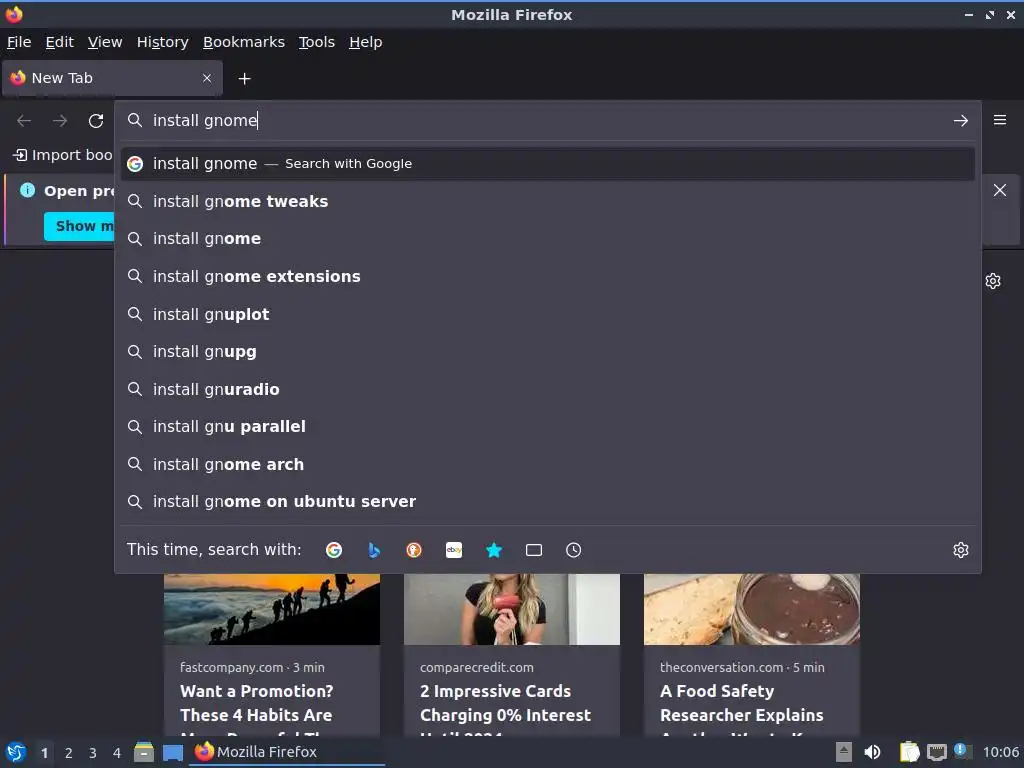The width and height of the screenshot is (1024, 768).
Task: Click show desktop icon in taskbar
Action: [173, 753]
